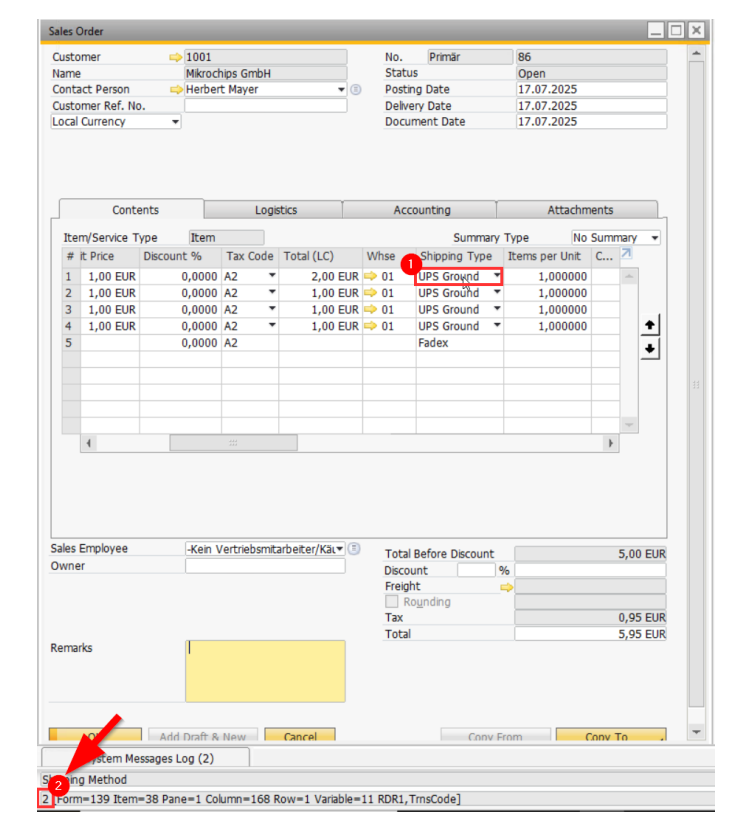Viewport: 738px width, 824px height.
Task: Click the warehouse link arrow in row 1
Action: point(371,277)
